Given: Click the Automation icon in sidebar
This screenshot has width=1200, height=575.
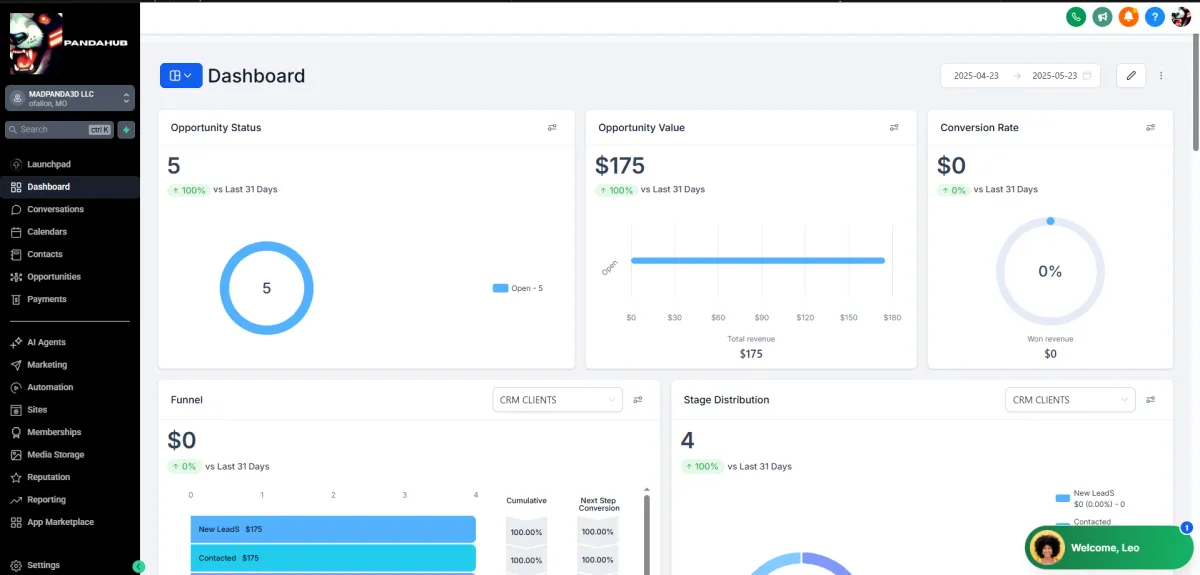Looking at the screenshot, I should (x=16, y=387).
